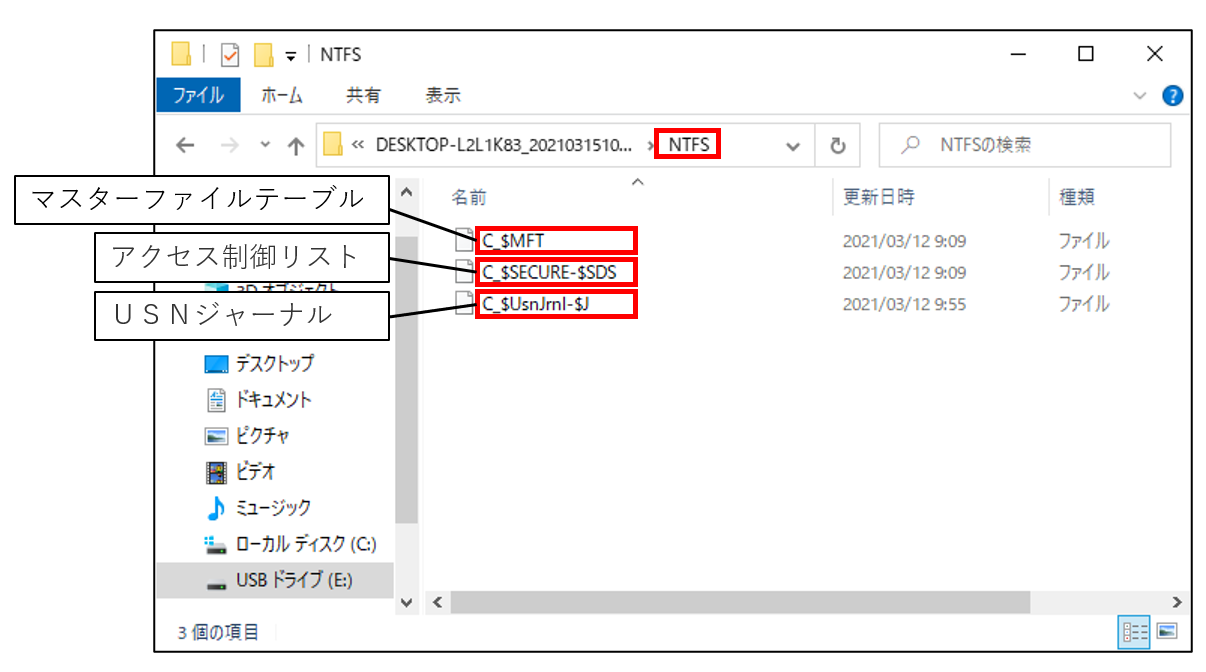Switch to large icons view layout

(x=1167, y=632)
